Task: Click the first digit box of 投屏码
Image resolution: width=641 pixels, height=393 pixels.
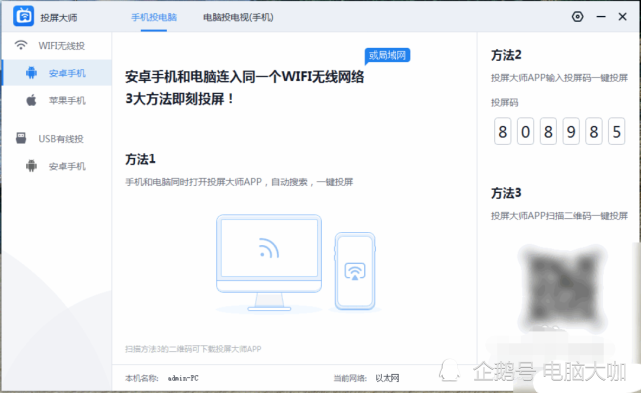Action: tap(502, 131)
